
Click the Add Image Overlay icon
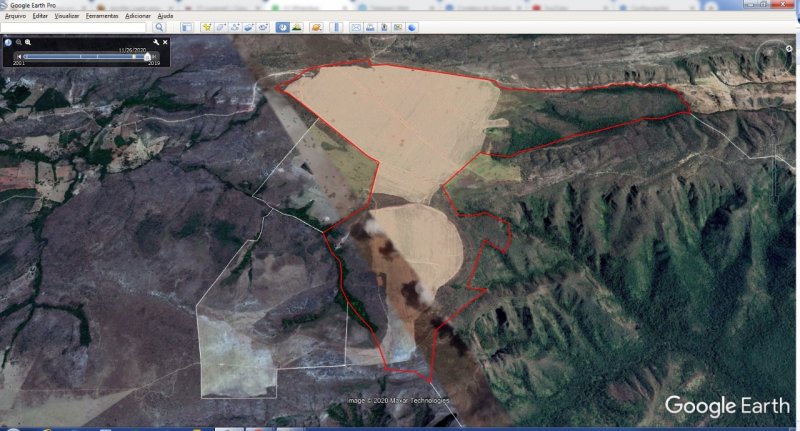click(x=248, y=27)
